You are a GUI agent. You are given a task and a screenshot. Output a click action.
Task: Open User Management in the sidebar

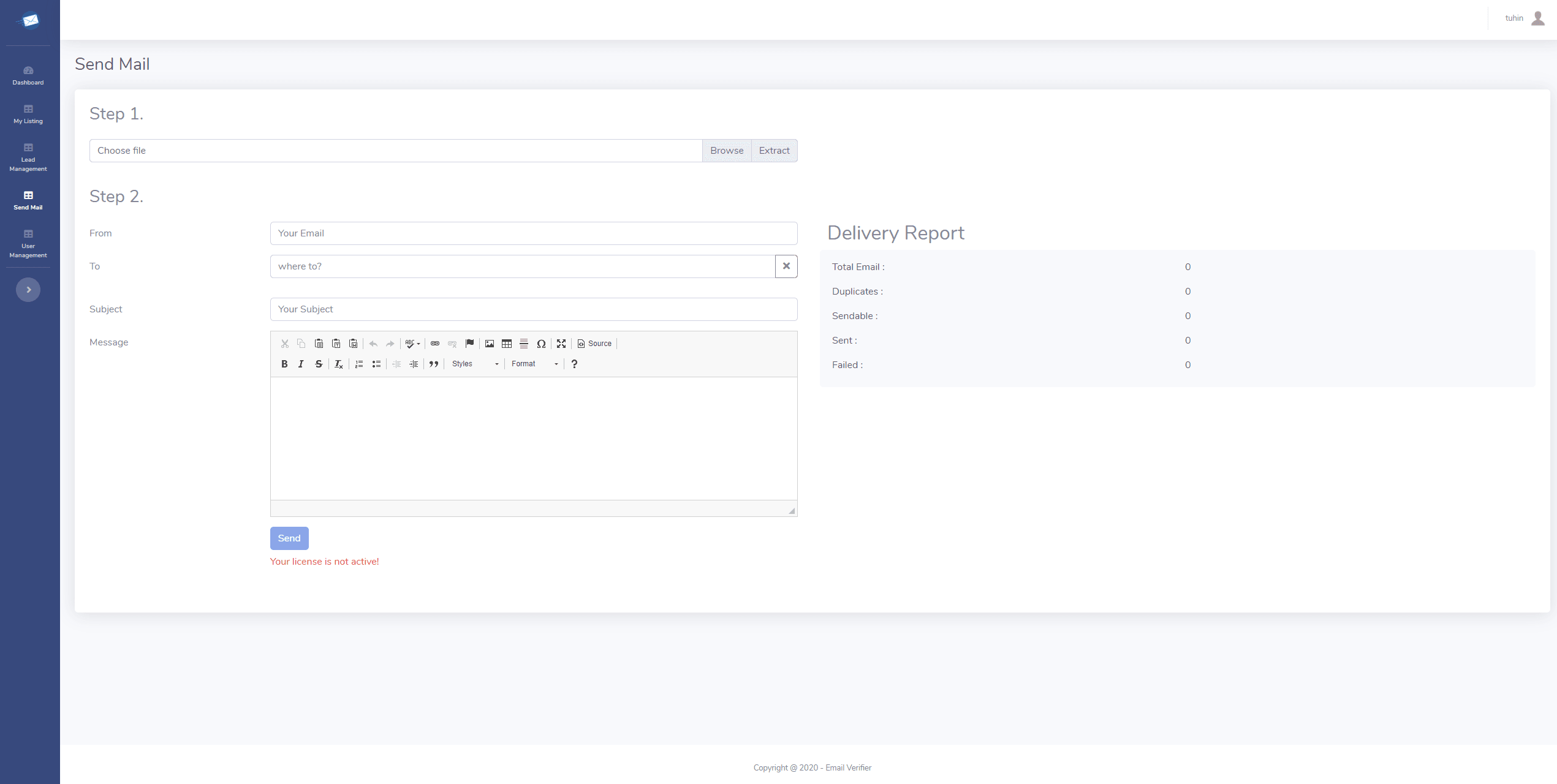click(28, 244)
